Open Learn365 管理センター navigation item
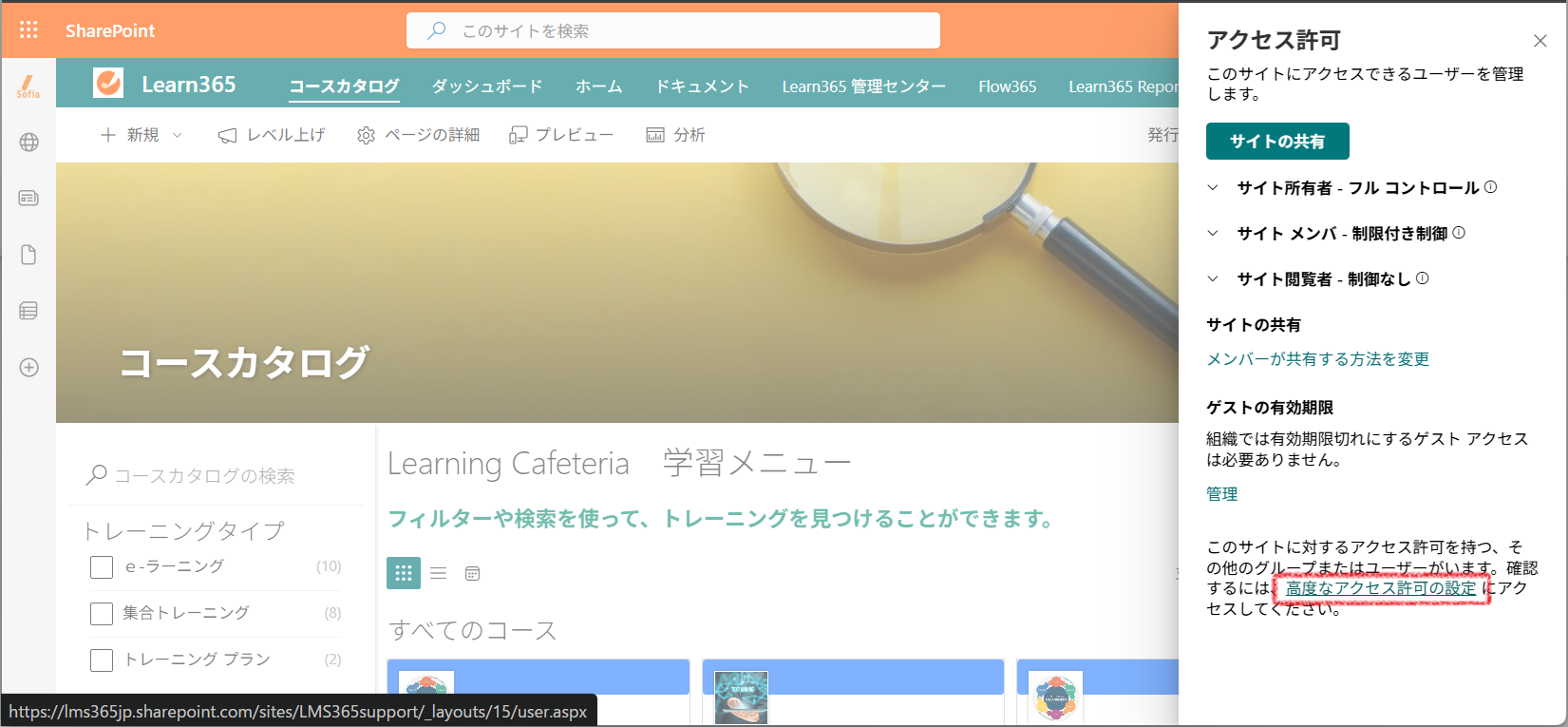 click(863, 86)
